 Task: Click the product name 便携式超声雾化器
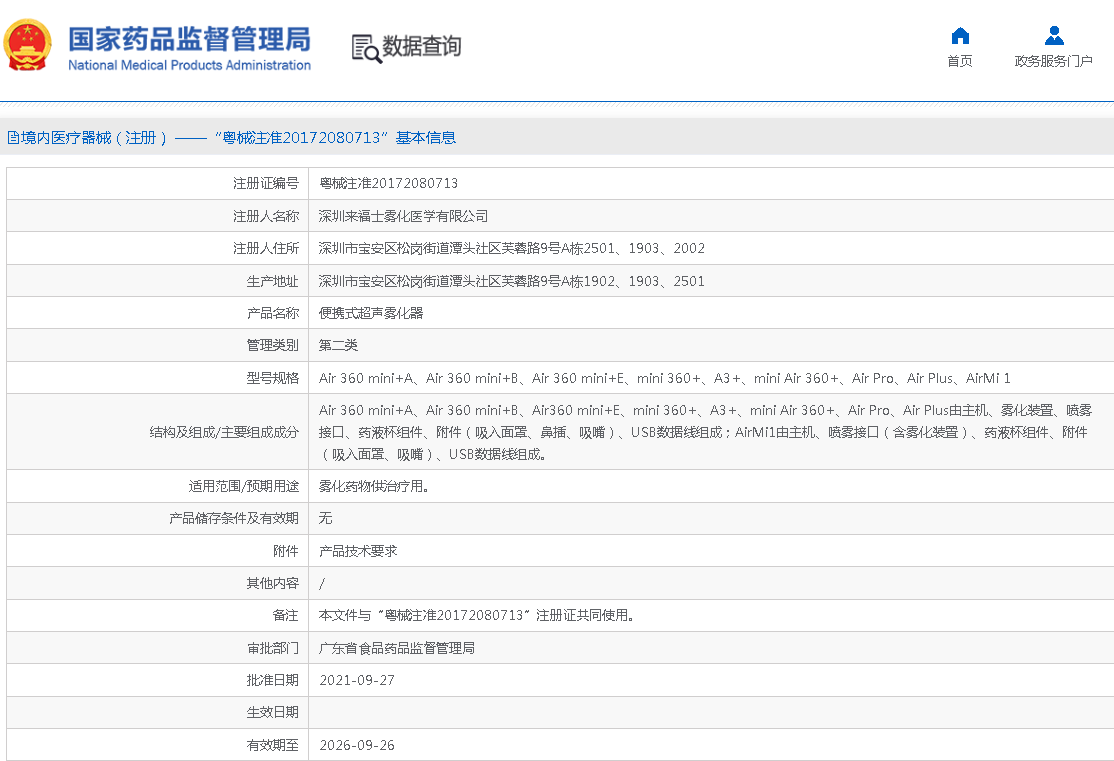tap(371, 313)
